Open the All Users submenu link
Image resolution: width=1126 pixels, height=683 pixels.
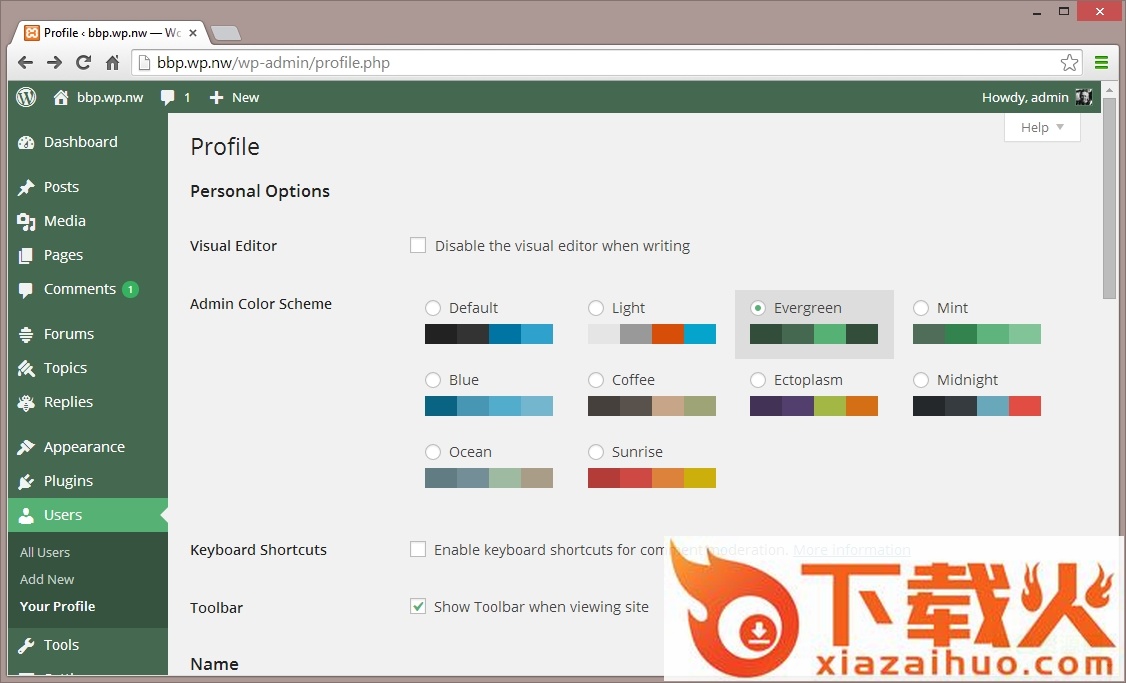pos(45,552)
